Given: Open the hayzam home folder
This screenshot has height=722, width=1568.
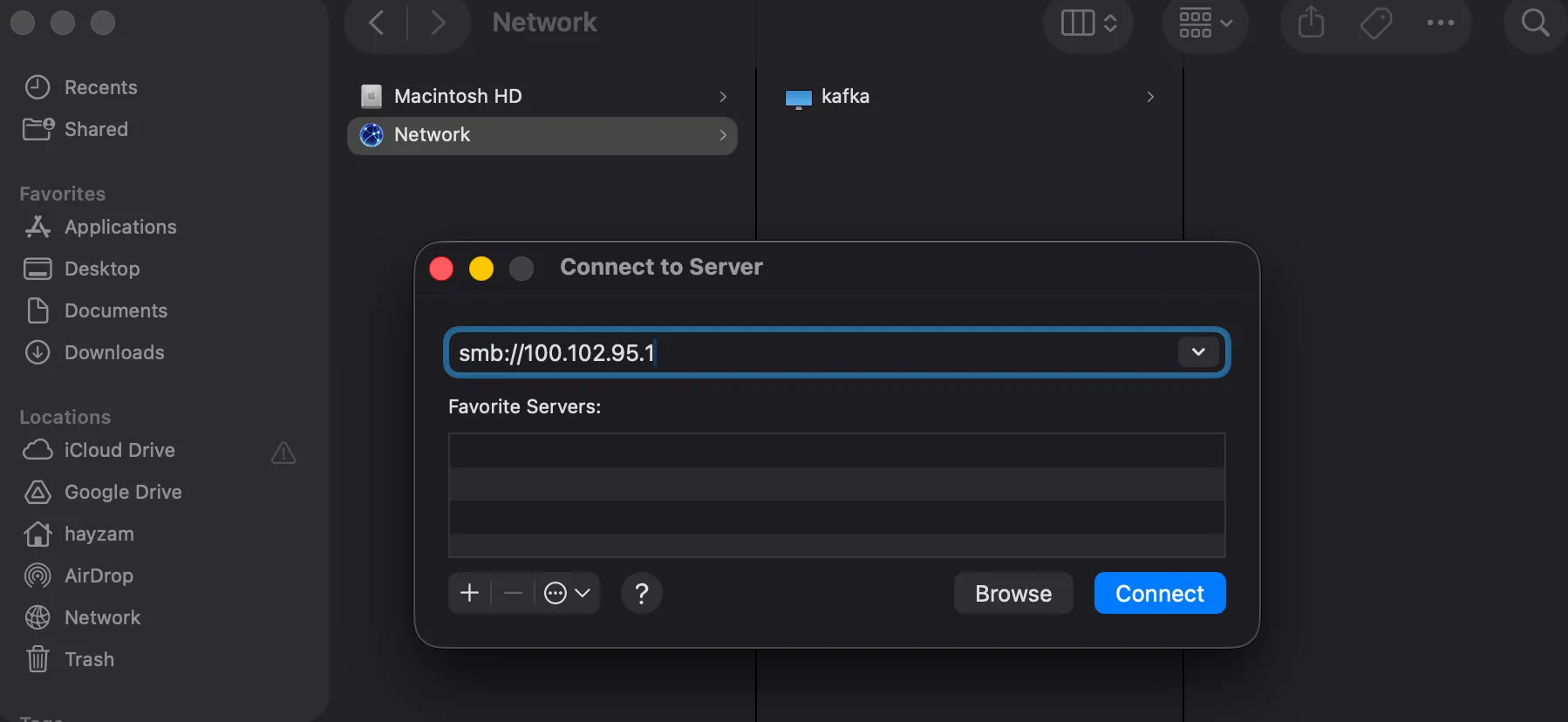Looking at the screenshot, I should [x=78, y=534].
